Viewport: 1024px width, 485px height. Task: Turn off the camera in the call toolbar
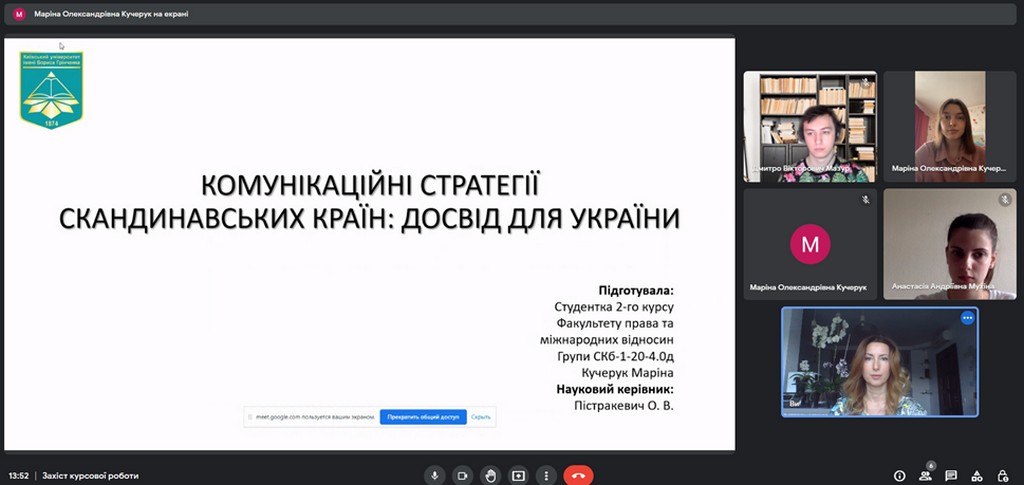tap(462, 475)
